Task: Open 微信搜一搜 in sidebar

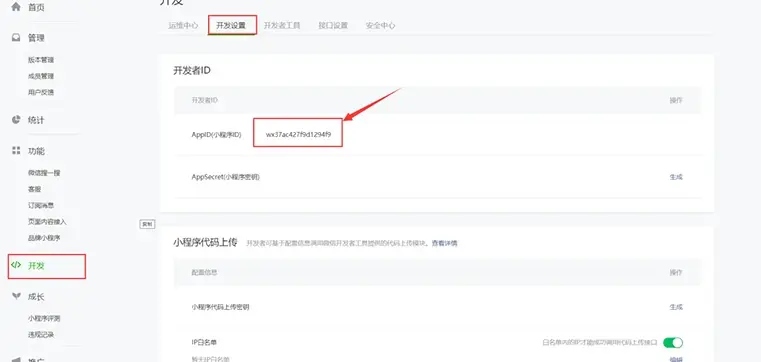Action: [44, 173]
